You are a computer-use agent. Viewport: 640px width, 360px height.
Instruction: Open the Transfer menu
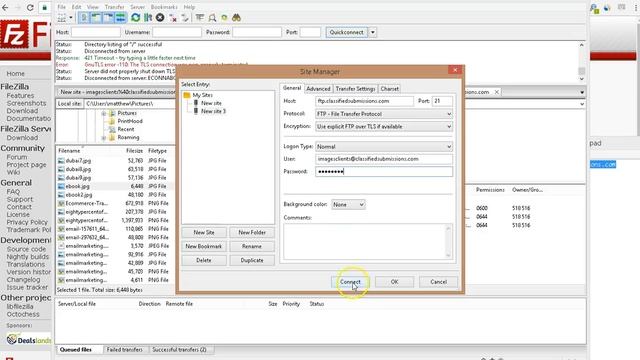(x=114, y=7)
